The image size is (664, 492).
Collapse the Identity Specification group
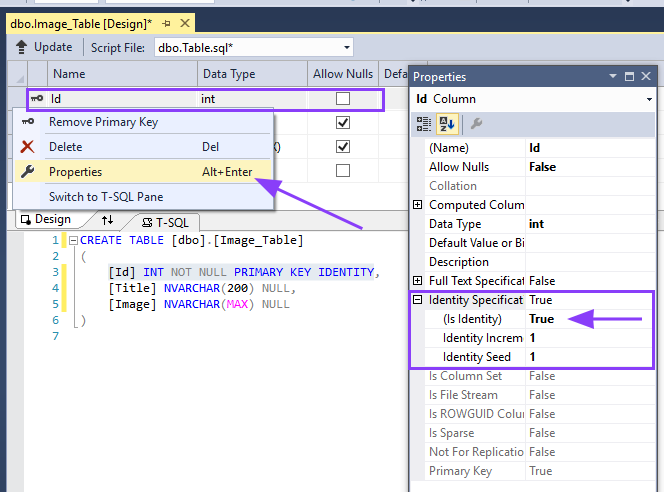click(417, 300)
